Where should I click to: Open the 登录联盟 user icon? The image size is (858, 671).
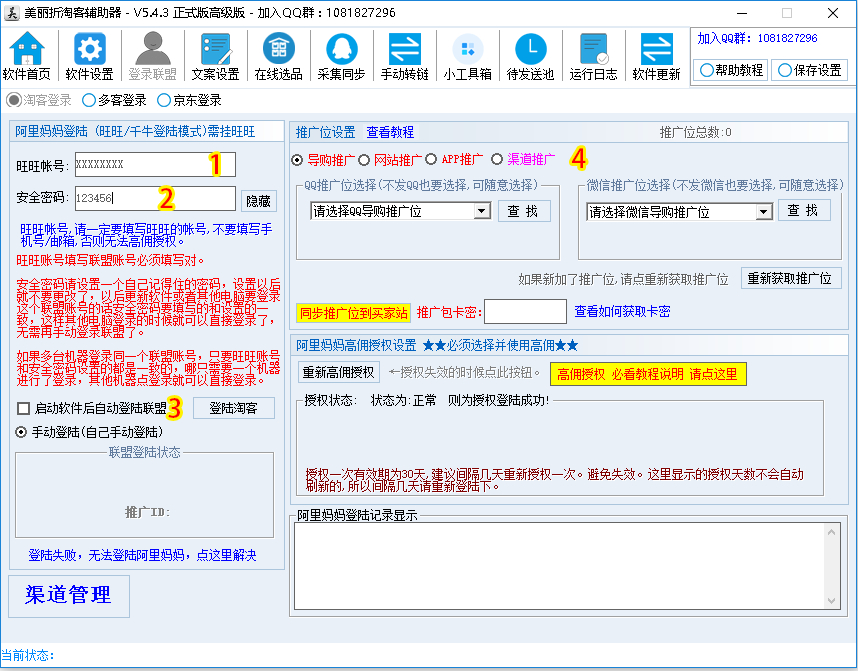click(152, 56)
